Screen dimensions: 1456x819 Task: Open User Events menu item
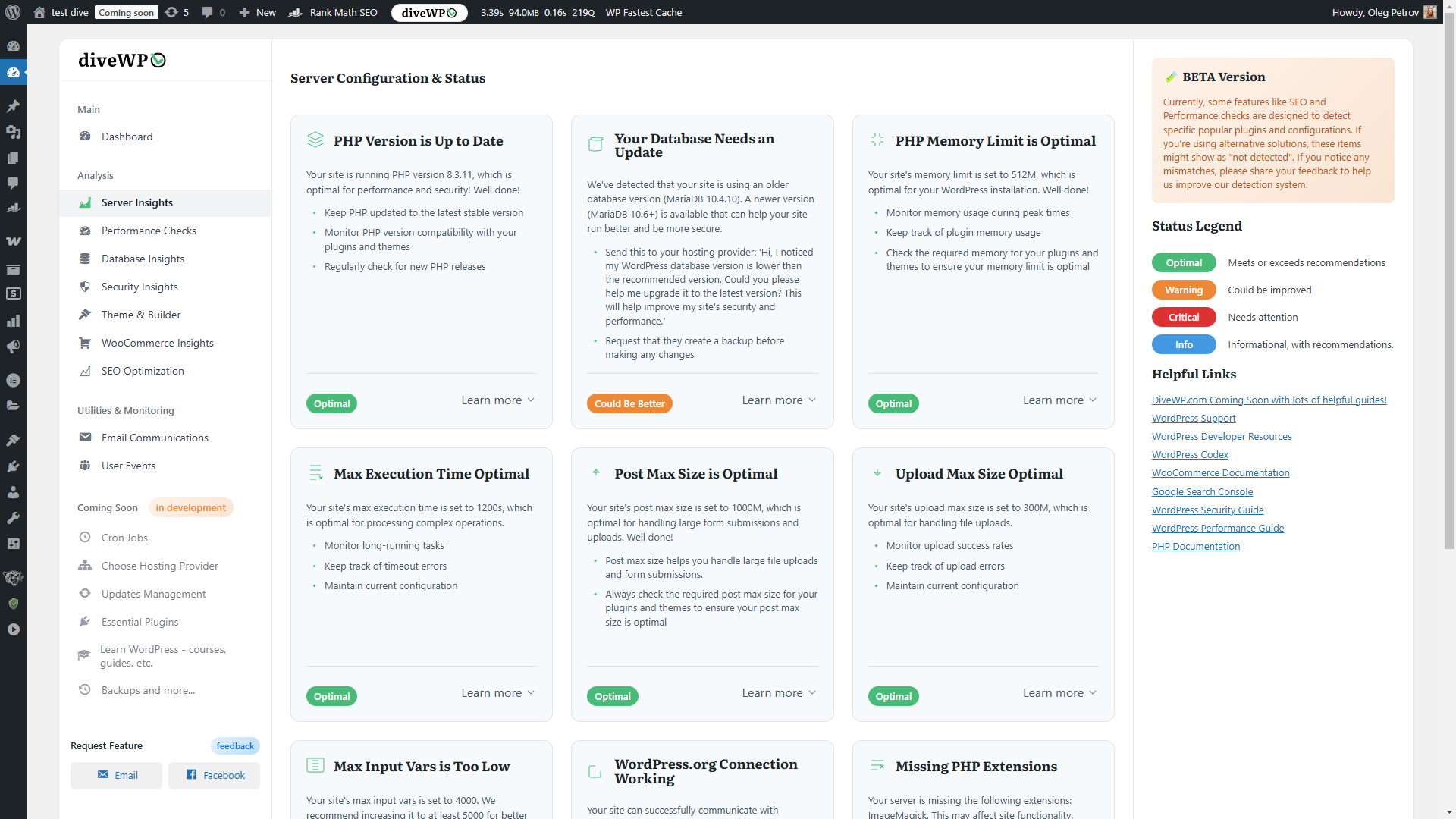pos(165,466)
